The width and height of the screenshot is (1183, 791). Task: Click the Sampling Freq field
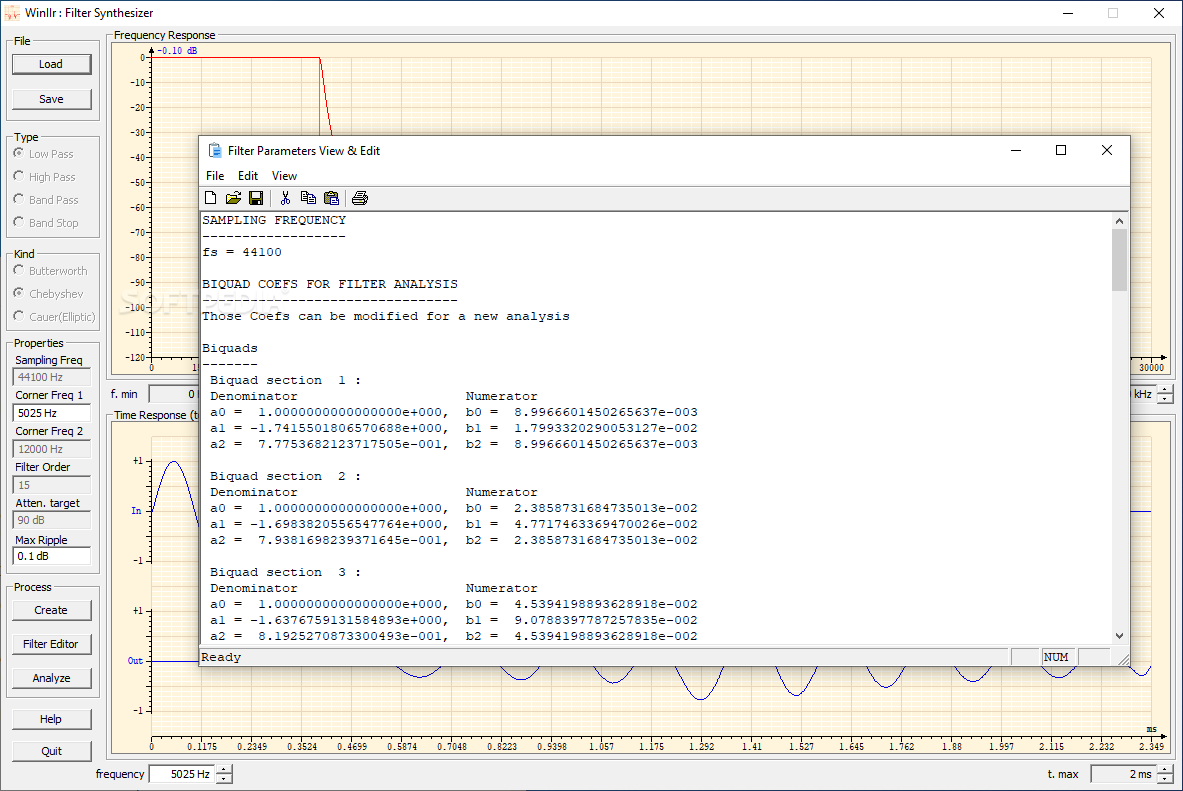[52, 377]
